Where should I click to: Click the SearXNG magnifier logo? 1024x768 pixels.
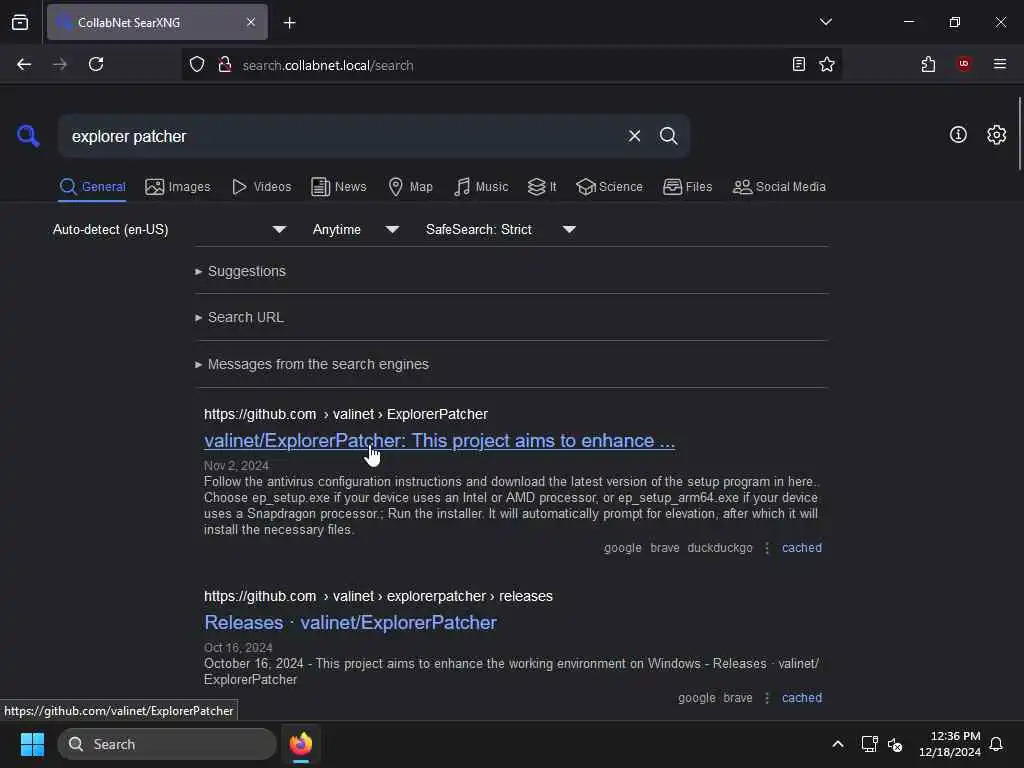28,136
